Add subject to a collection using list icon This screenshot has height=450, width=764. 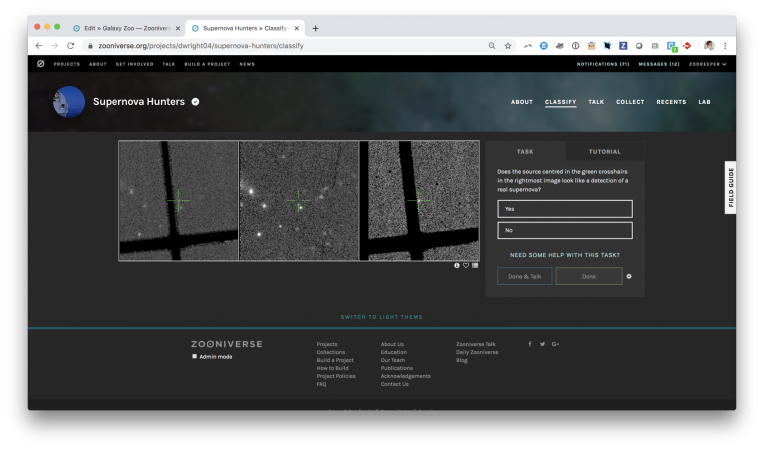(475, 266)
